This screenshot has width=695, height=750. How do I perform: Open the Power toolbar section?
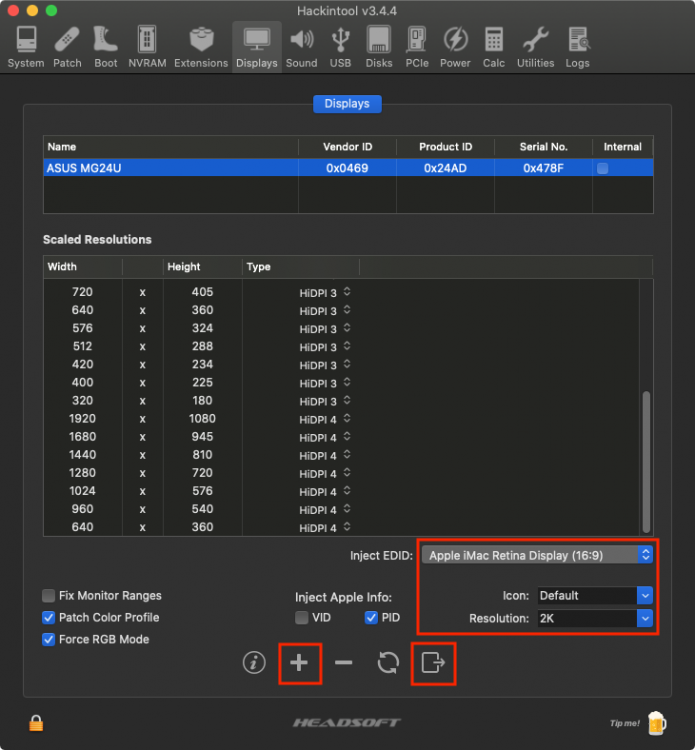click(455, 47)
